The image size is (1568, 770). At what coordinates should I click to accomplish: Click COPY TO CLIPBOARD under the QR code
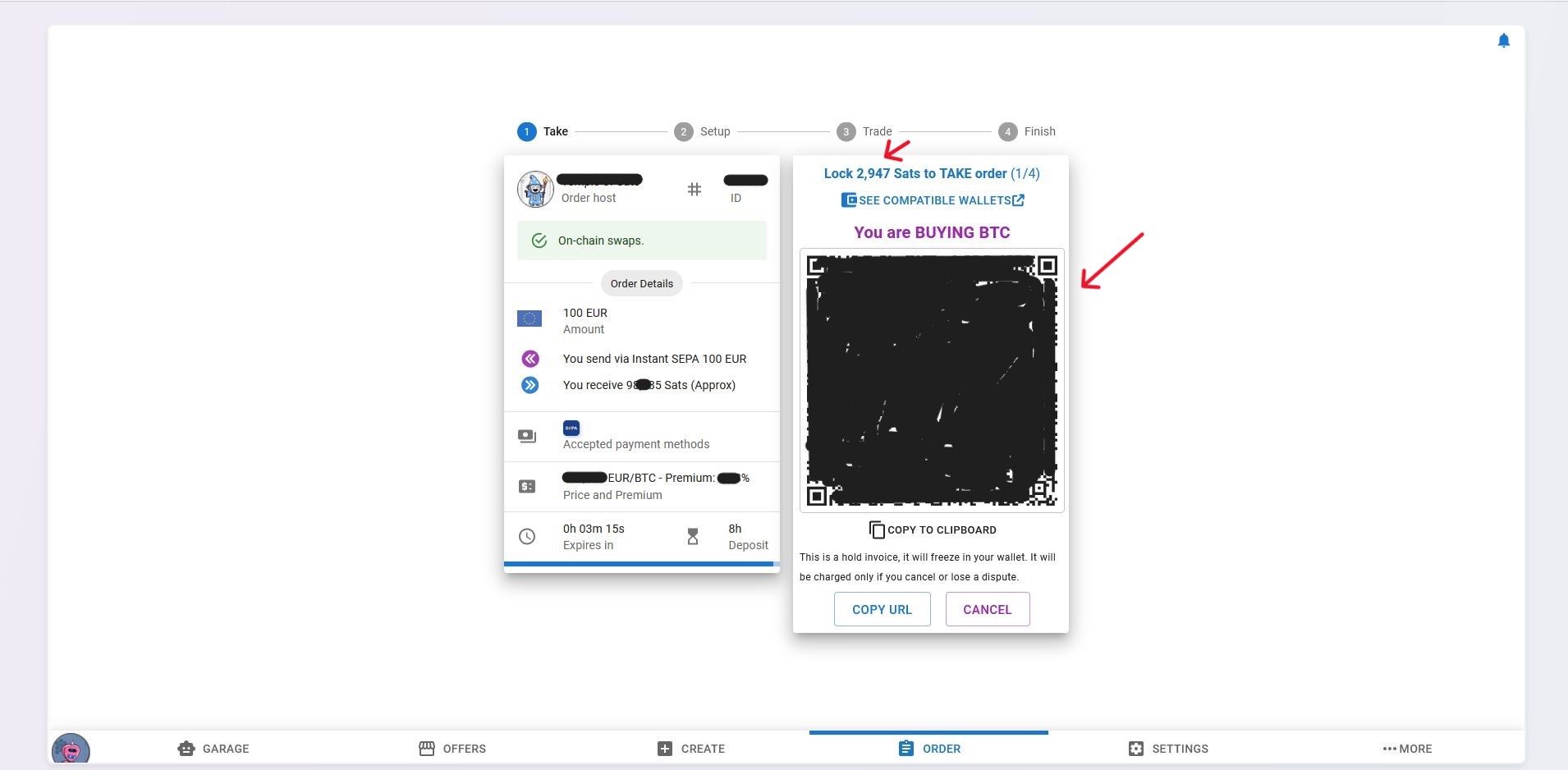tap(933, 529)
